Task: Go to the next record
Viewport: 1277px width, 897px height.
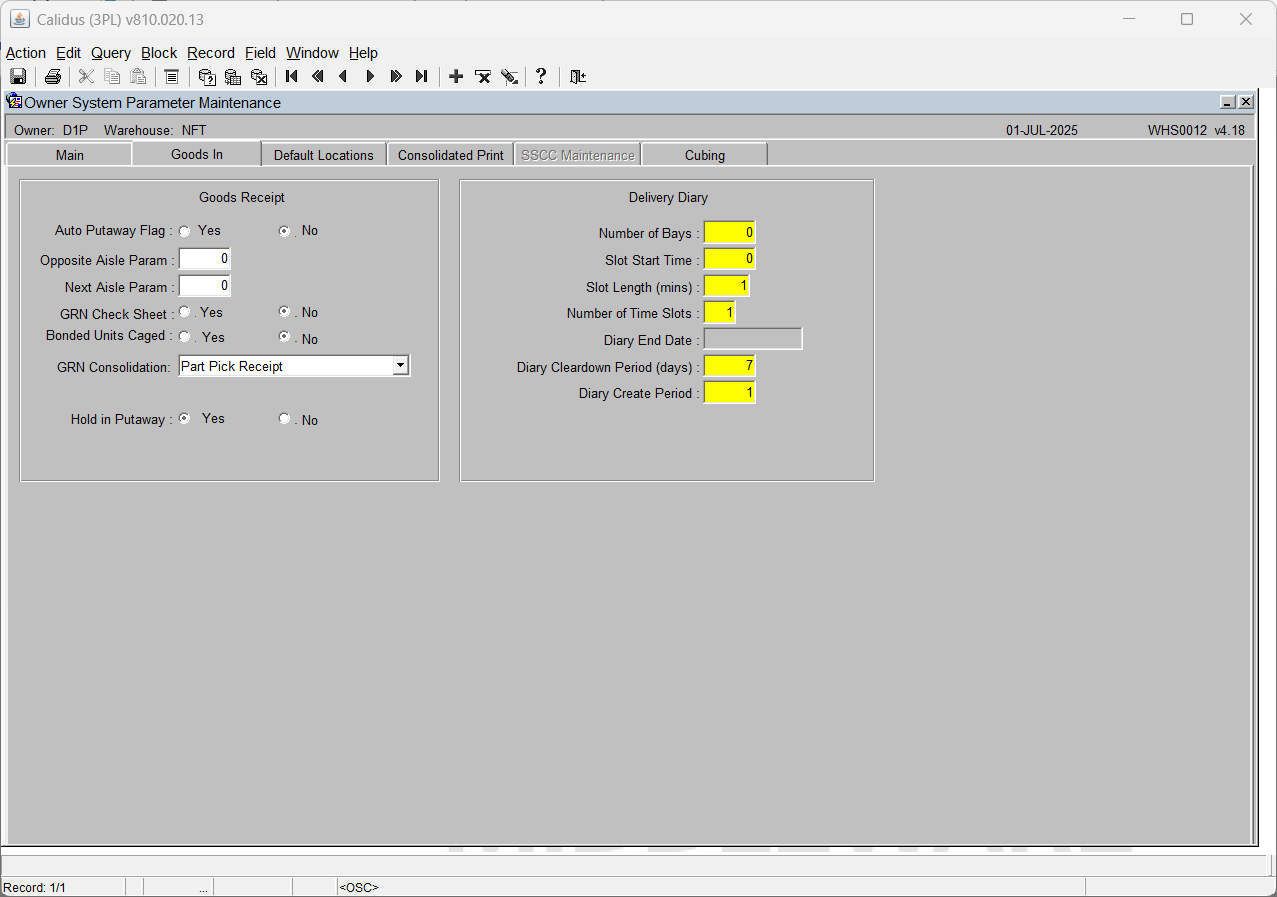Action: pyautogui.click(x=370, y=76)
